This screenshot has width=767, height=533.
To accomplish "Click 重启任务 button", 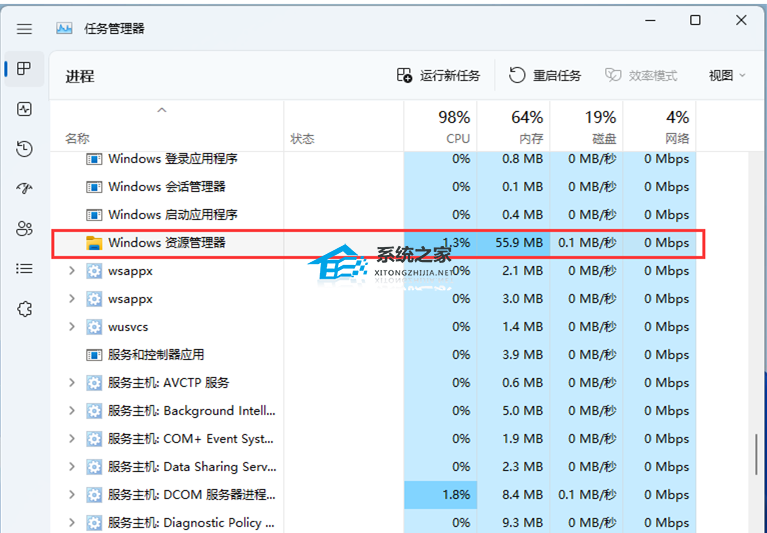I will (x=545, y=76).
